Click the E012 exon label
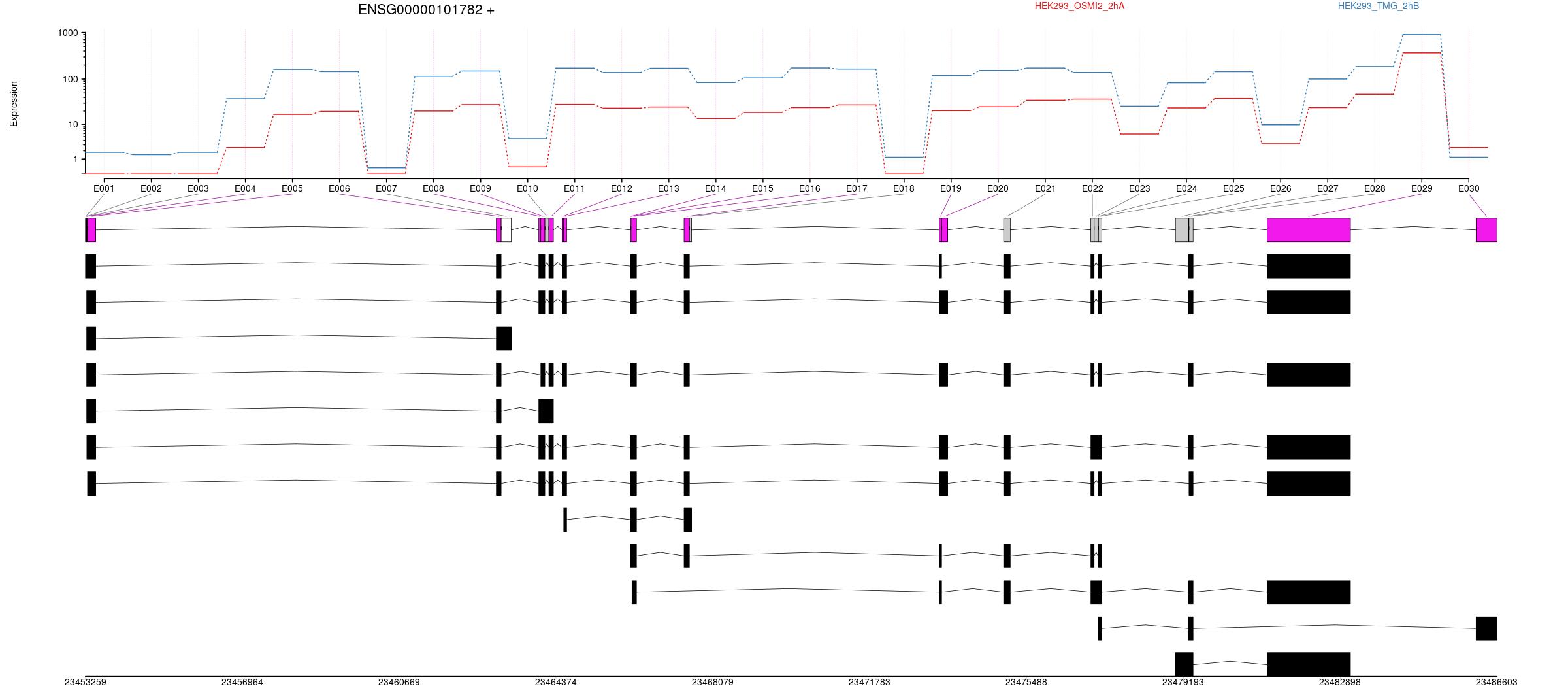Image resolution: width=1568 pixels, height=693 pixels. pos(621,188)
